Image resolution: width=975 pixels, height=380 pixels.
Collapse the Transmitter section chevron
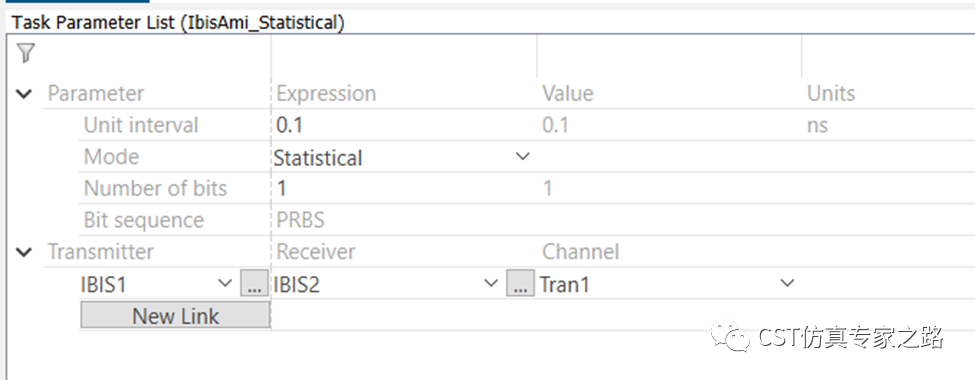click(x=24, y=252)
